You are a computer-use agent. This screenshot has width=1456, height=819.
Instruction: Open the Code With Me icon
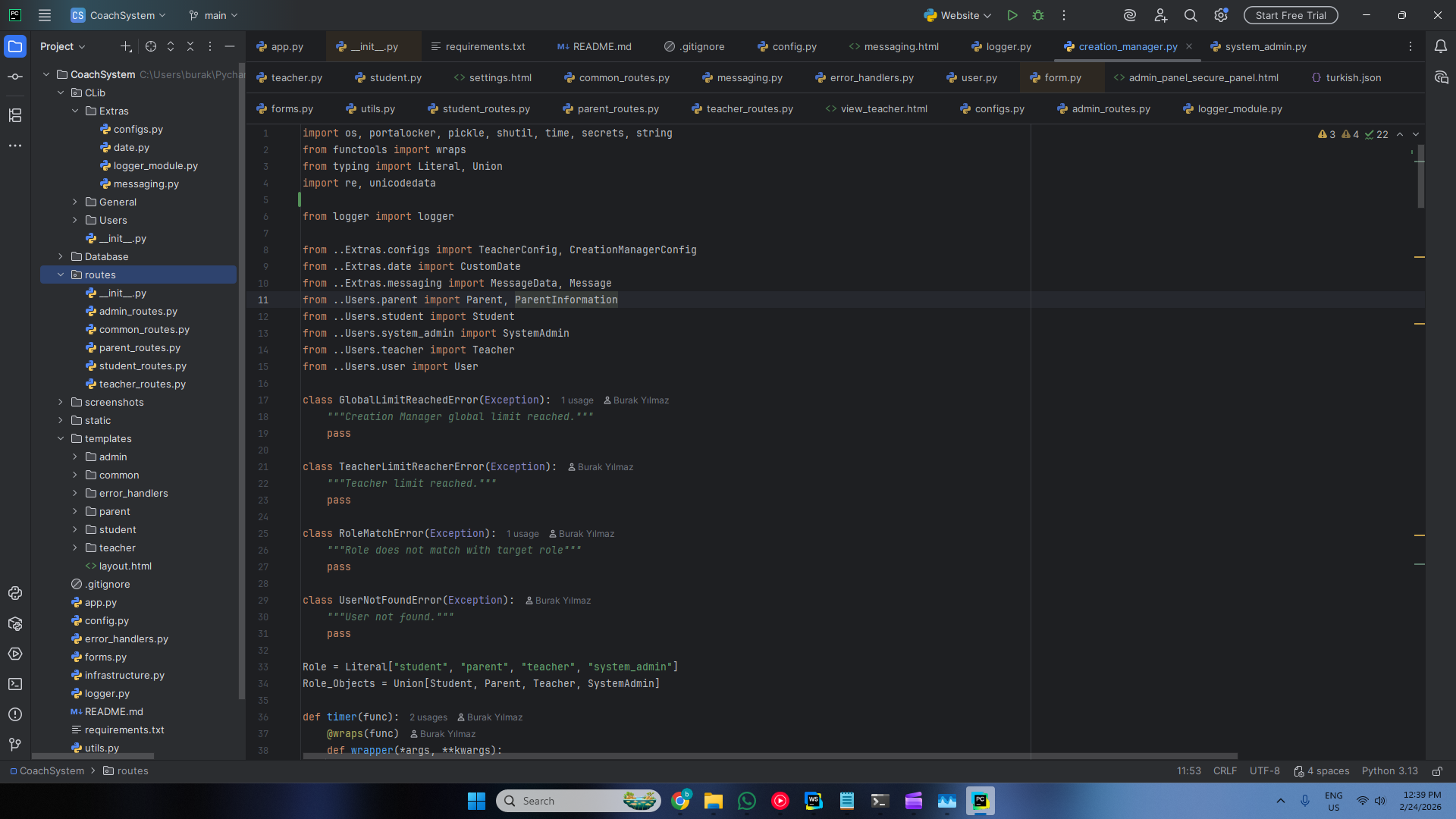[x=1160, y=15]
